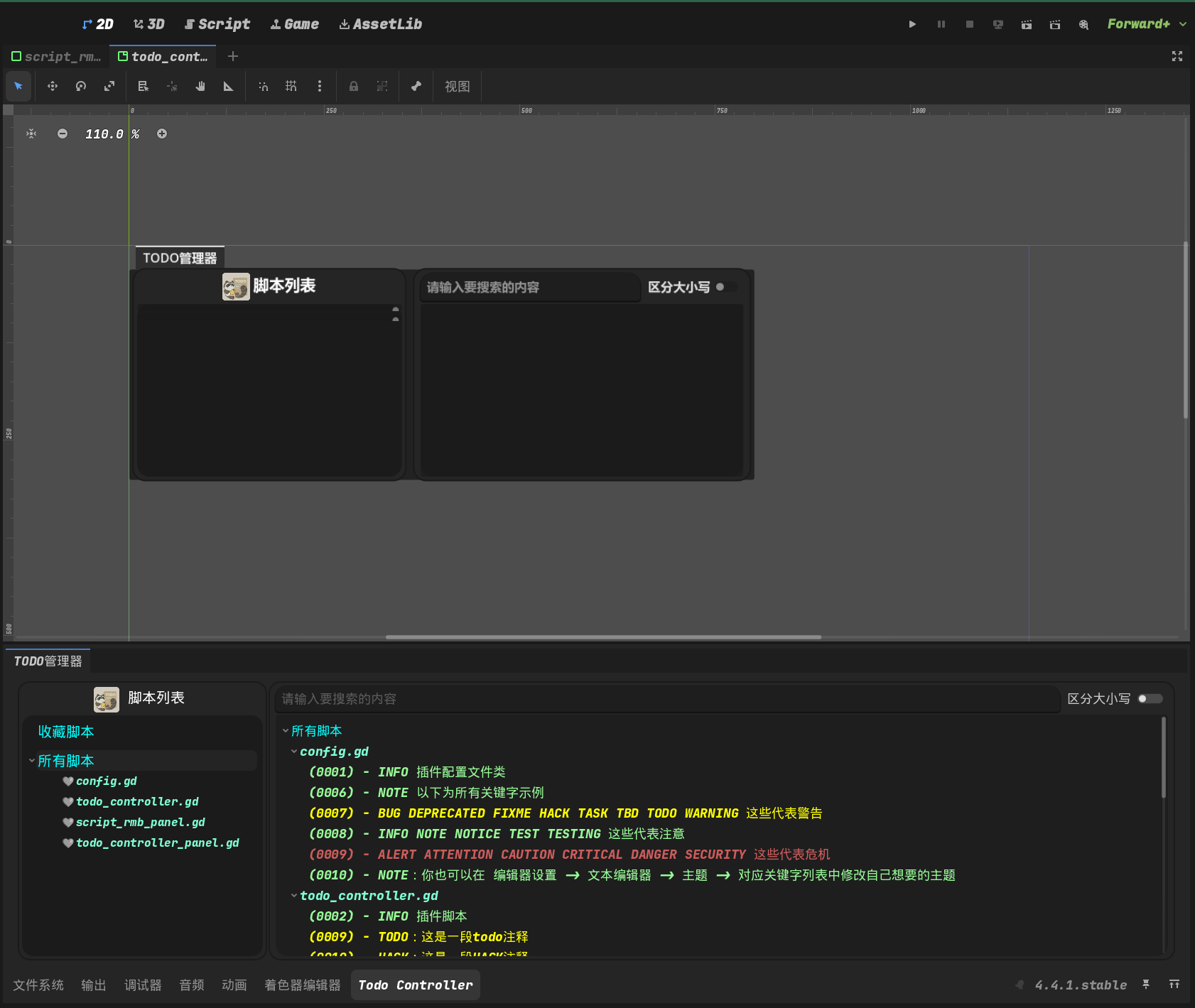Select the Select Mode arrow tool
Viewport: 1195px width, 1008px height.
(18, 86)
